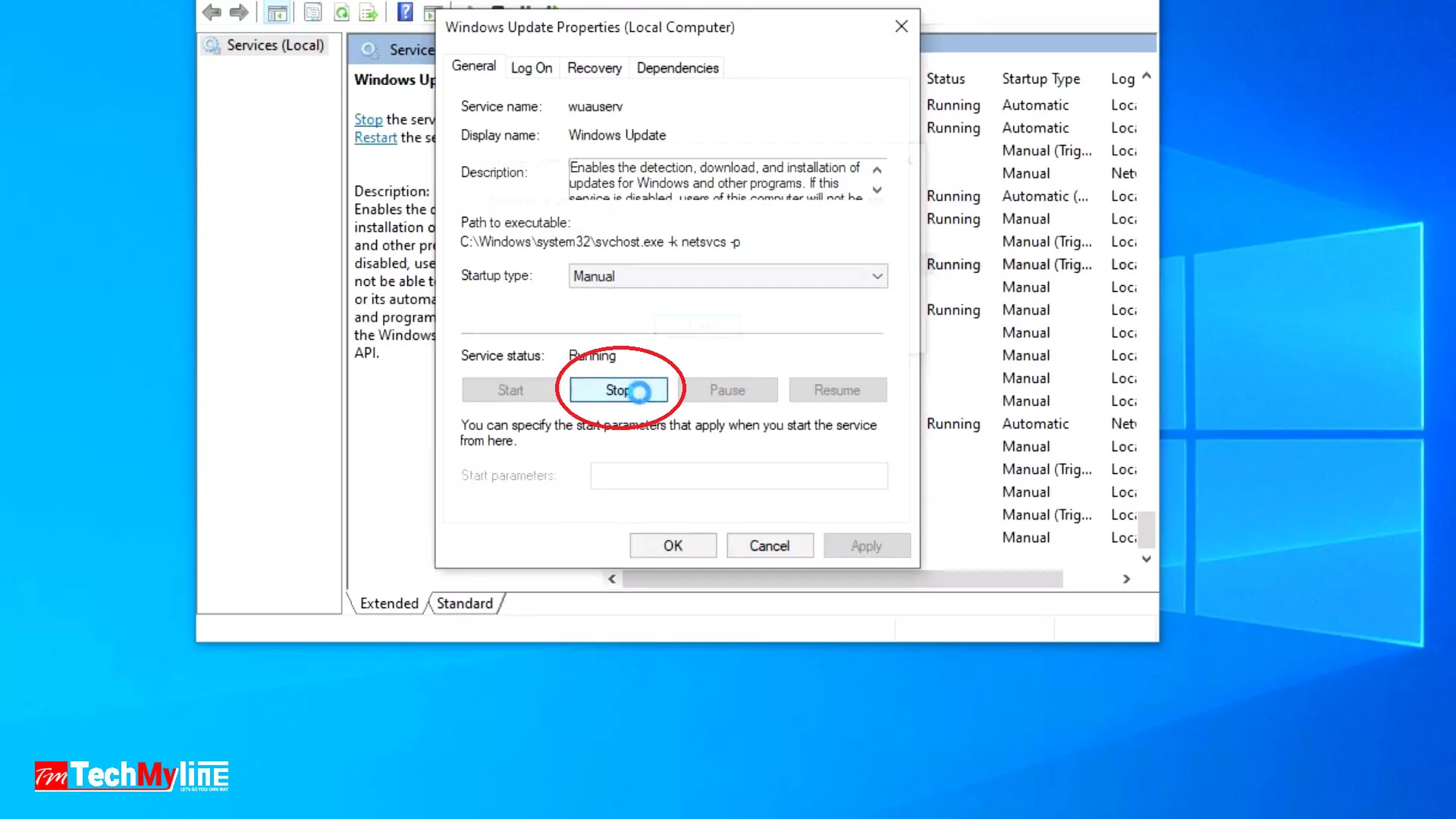Click the horizontal scrollbar track
1456x819 pixels.
pyautogui.click(x=1092, y=579)
